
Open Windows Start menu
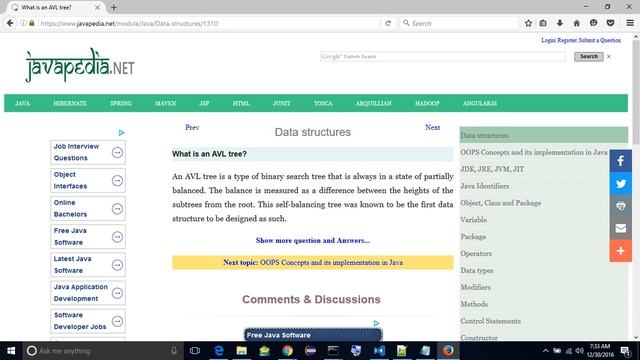pyautogui.click(x=11, y=351)
